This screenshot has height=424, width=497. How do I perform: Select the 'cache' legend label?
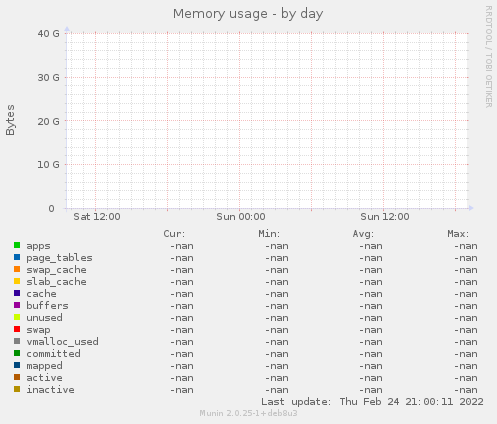click(x=41, y=294)
